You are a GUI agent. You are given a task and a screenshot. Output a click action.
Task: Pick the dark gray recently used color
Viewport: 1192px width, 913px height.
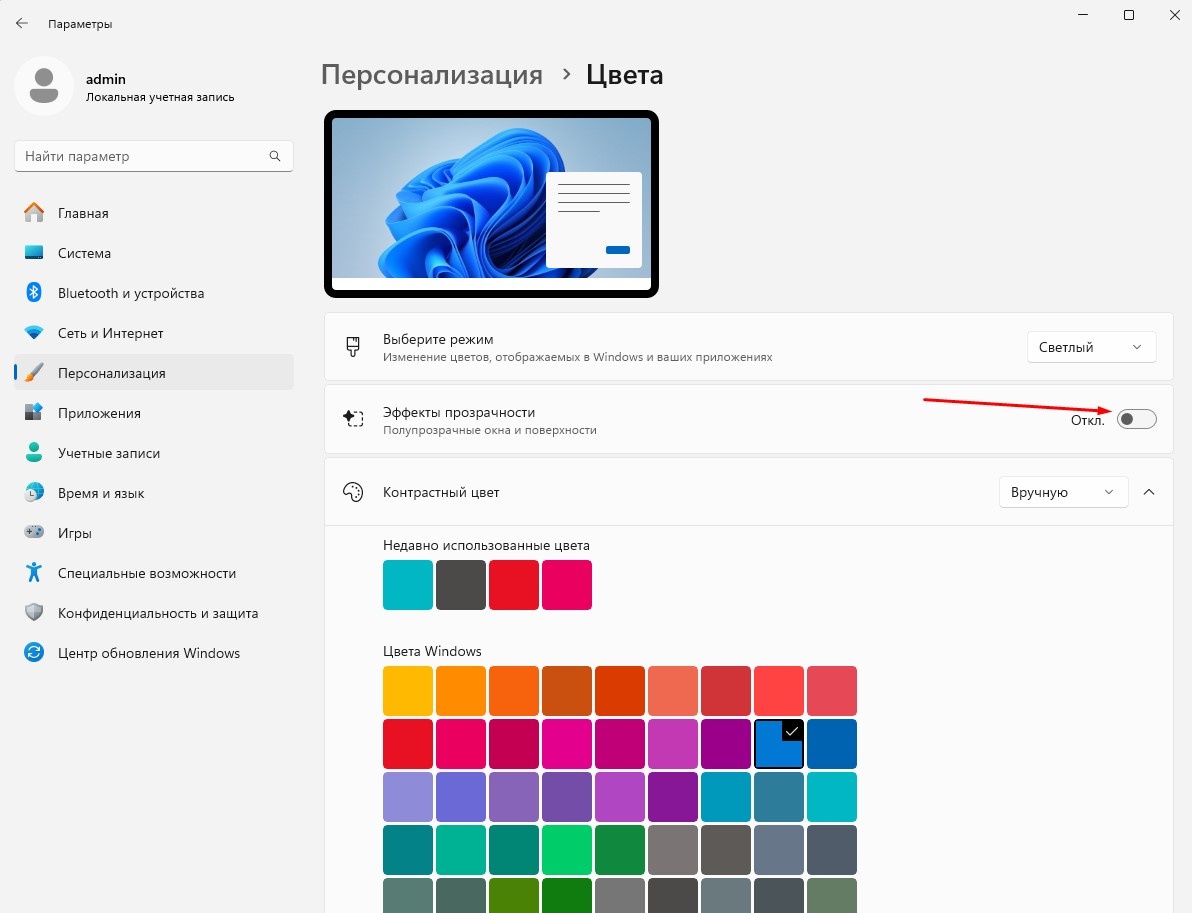click(461, 585)
